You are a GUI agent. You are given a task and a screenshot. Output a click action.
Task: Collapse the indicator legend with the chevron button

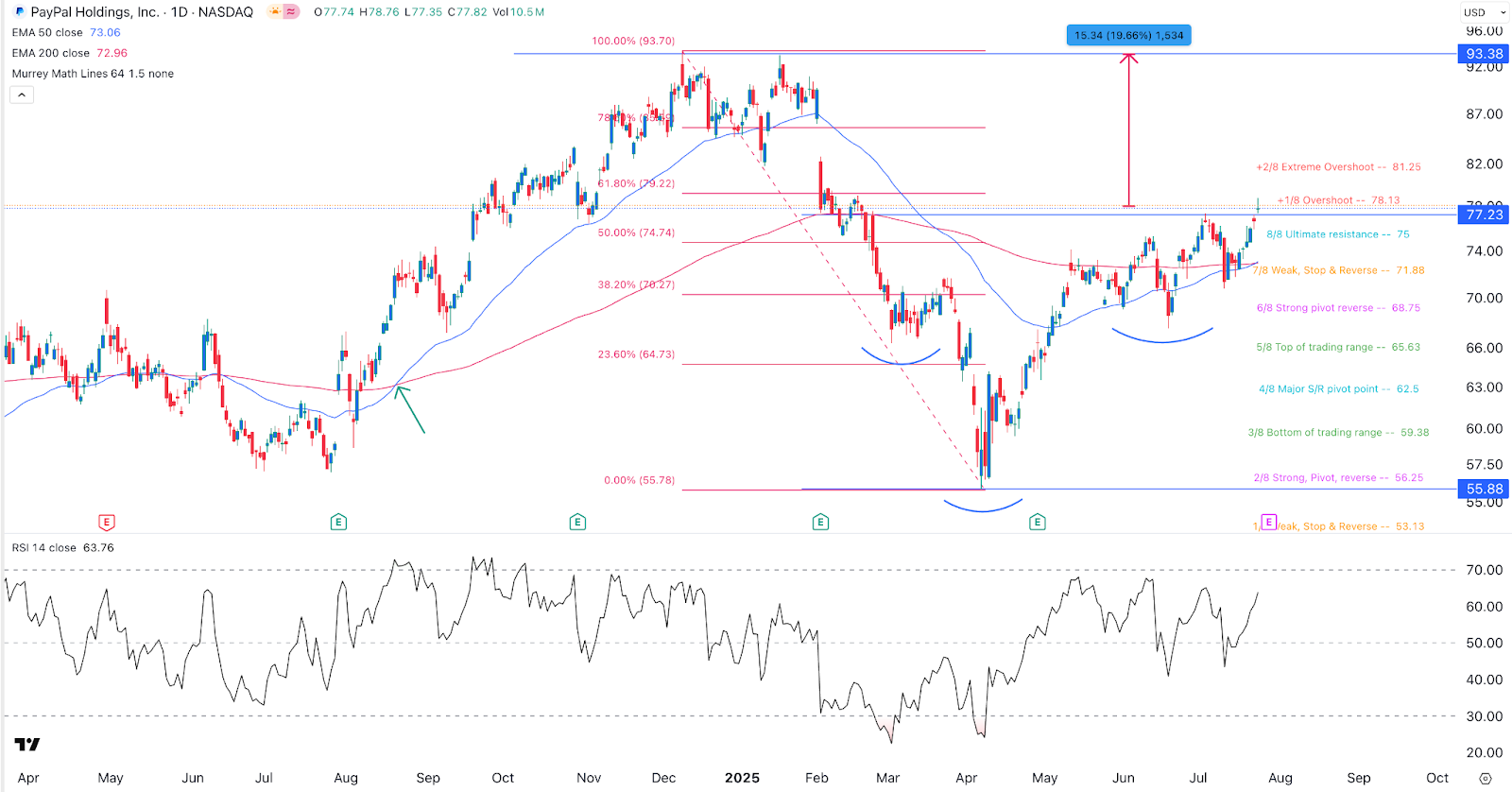(x=22, y=95)
